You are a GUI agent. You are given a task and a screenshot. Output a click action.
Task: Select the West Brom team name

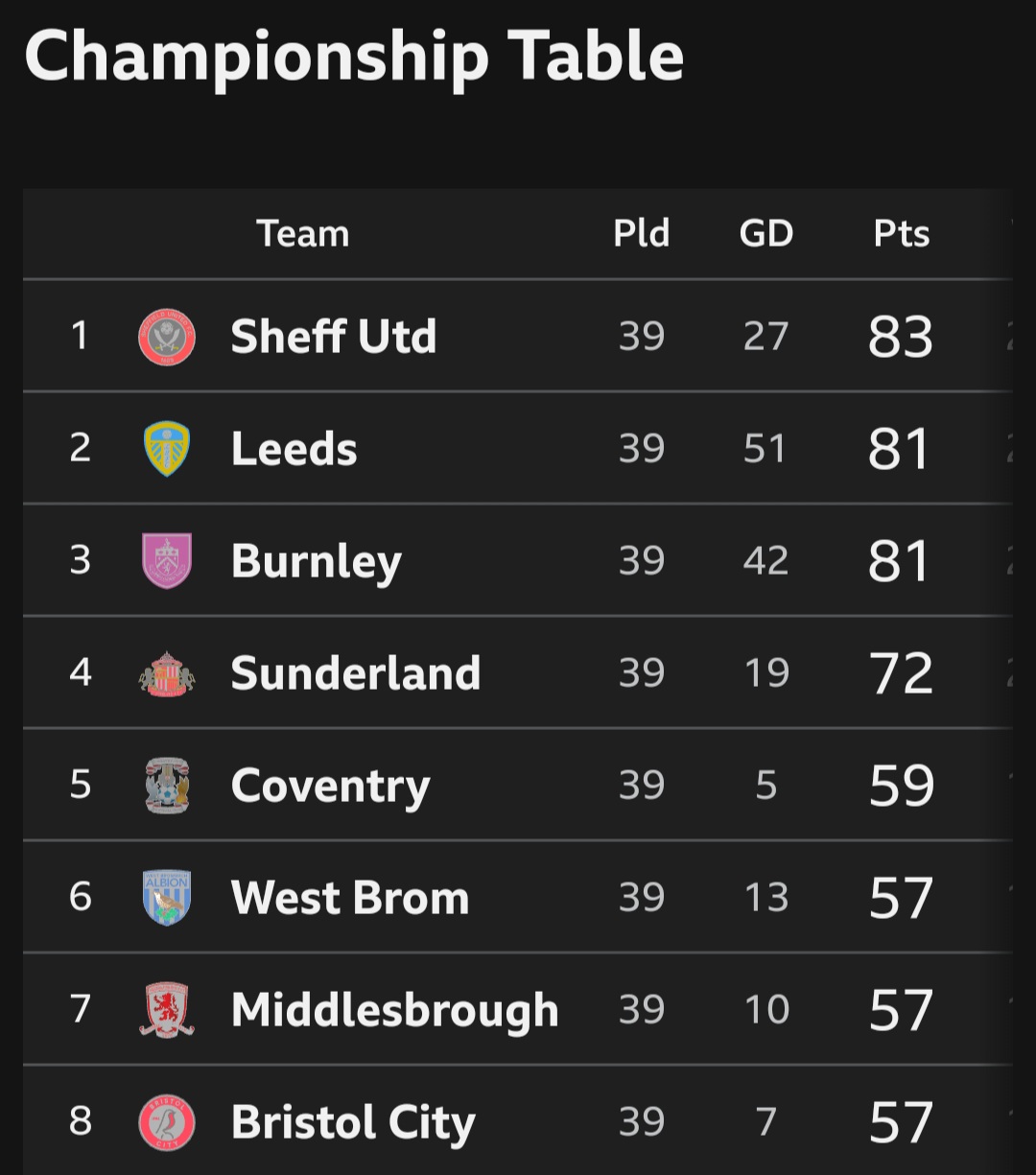350,898
